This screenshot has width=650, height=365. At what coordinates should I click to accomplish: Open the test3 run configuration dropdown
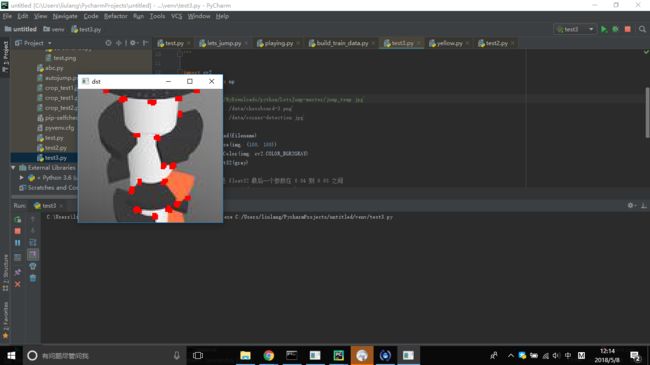pyautogui.click(x=575, y=29)
